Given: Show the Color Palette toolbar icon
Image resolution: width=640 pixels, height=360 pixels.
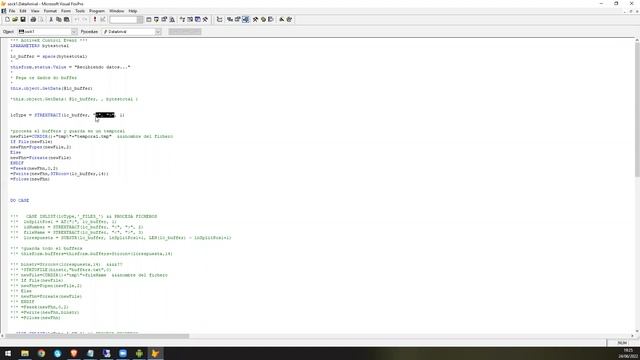Looking at the screenshot, I should coord(263,19).
